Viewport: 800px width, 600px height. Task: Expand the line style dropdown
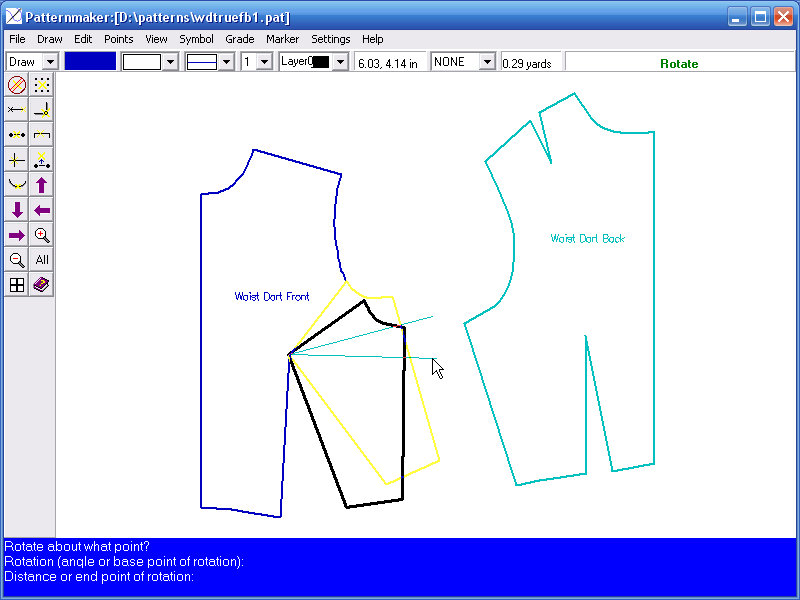[x=227, y=62]
